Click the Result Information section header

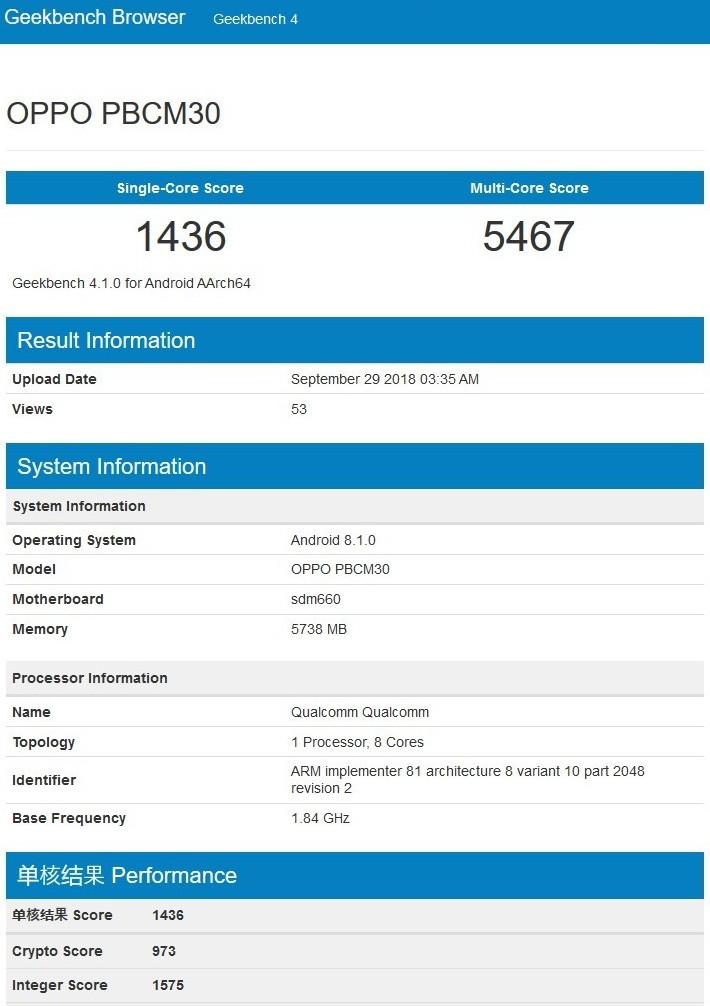[355, 340]
